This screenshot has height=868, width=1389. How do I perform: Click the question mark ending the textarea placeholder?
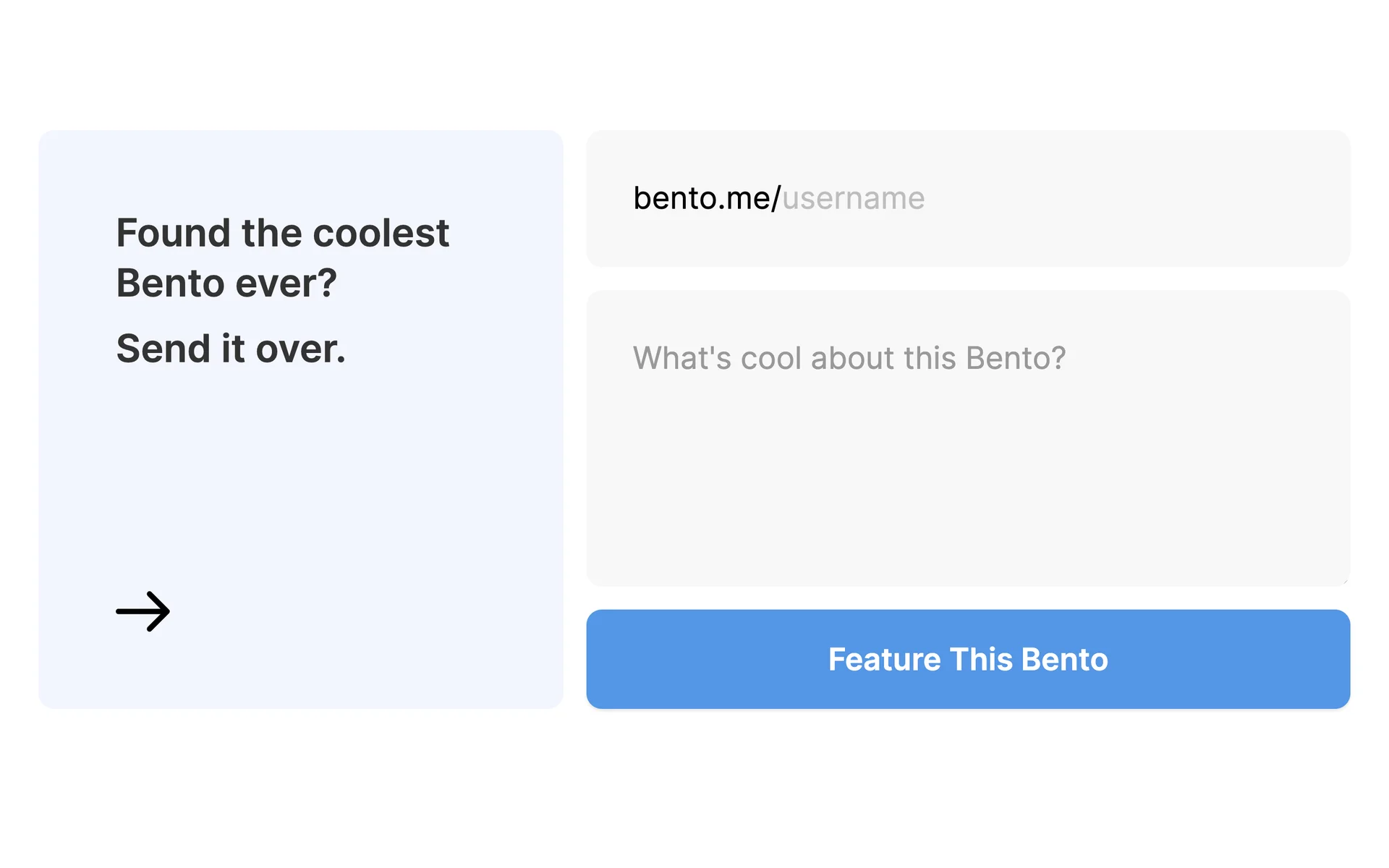1058,358
